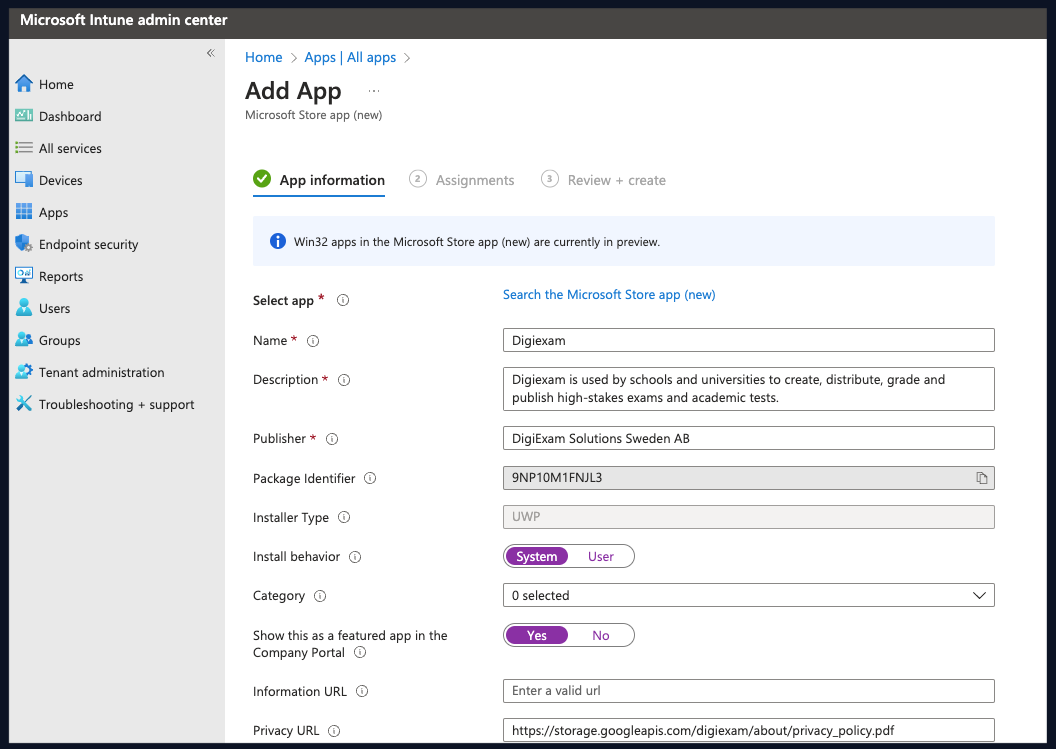The image size is (1056, 749).
Task: Click the All services list icon
Action: point(24,148)
